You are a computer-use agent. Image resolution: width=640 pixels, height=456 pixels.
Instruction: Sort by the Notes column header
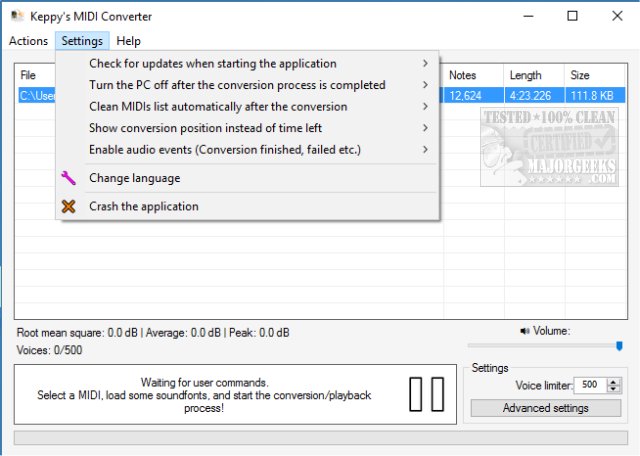[473, 75]
